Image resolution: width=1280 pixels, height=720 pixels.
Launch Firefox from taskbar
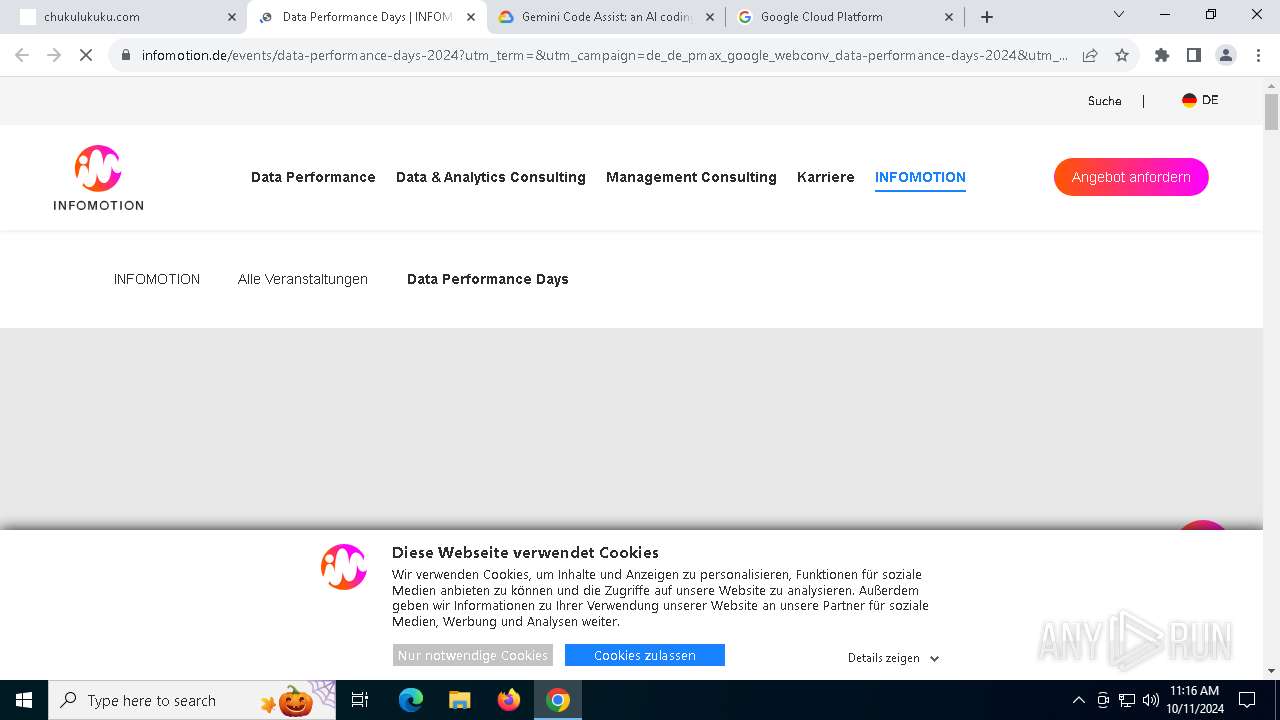coord(509,700)
